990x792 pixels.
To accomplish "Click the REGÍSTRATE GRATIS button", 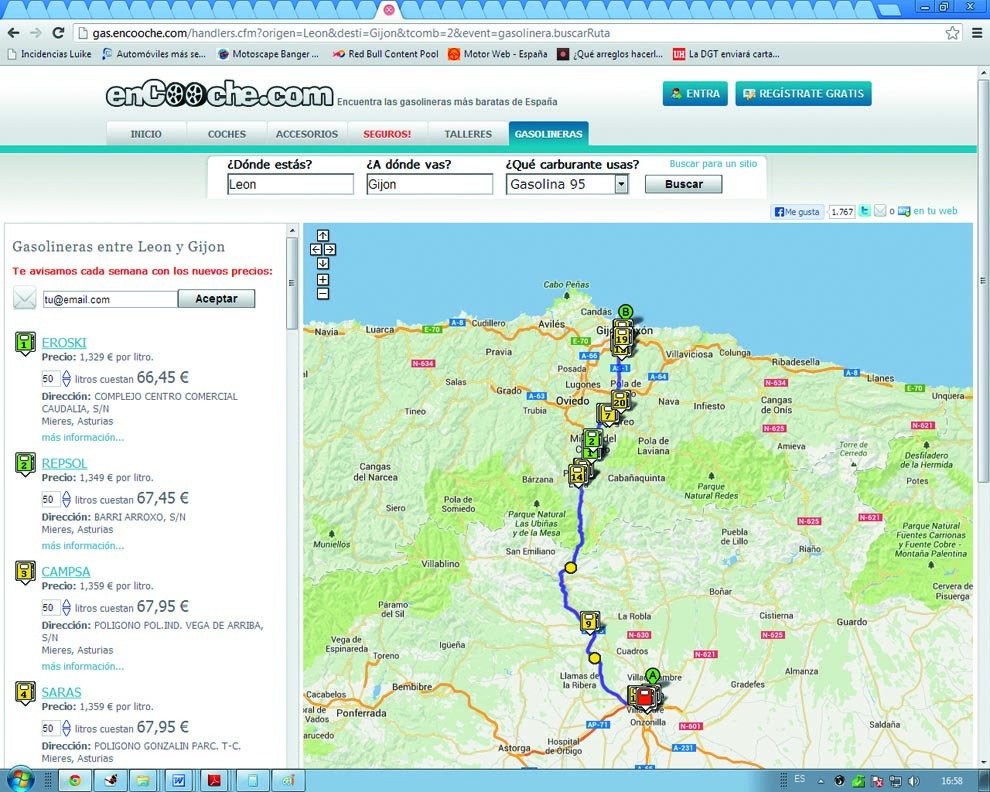I will point(803,93).
